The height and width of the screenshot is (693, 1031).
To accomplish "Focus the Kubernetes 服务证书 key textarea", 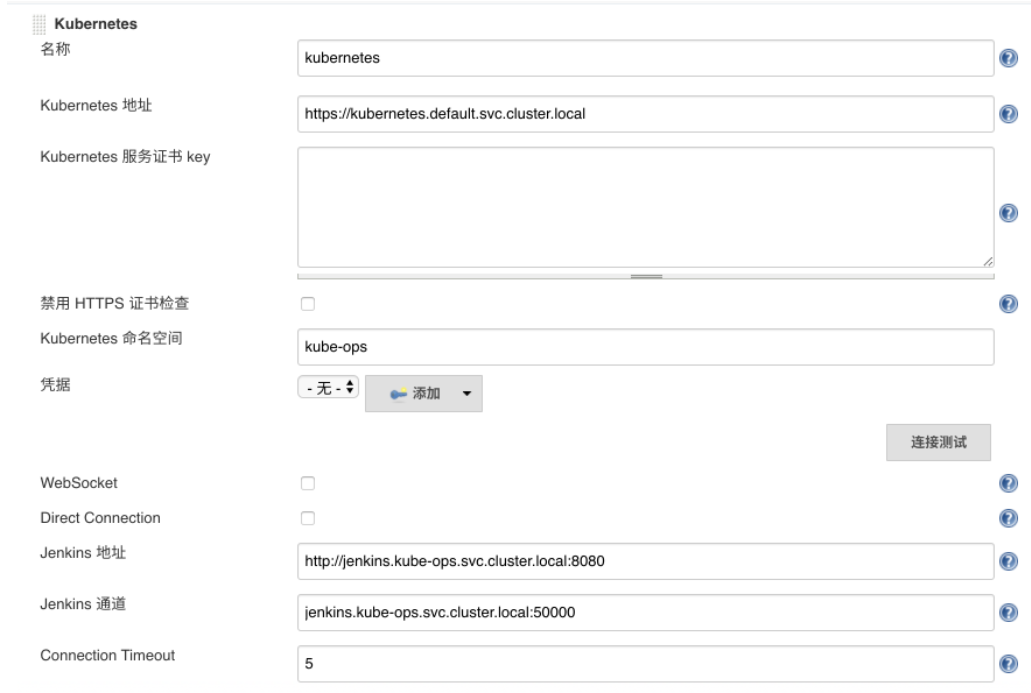I will click(646, 207).
